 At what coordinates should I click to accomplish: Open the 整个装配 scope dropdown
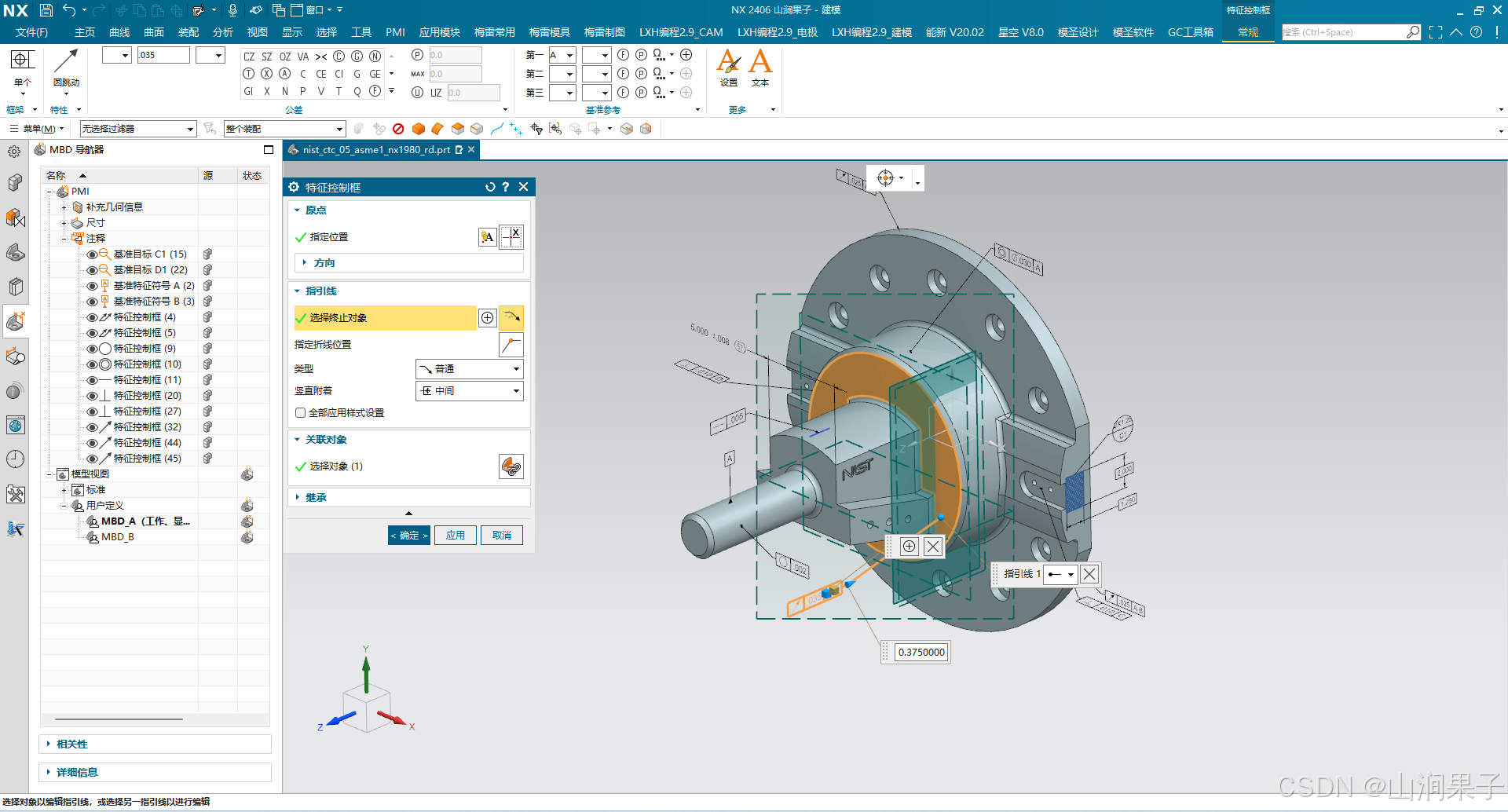[x=284, y=129]
